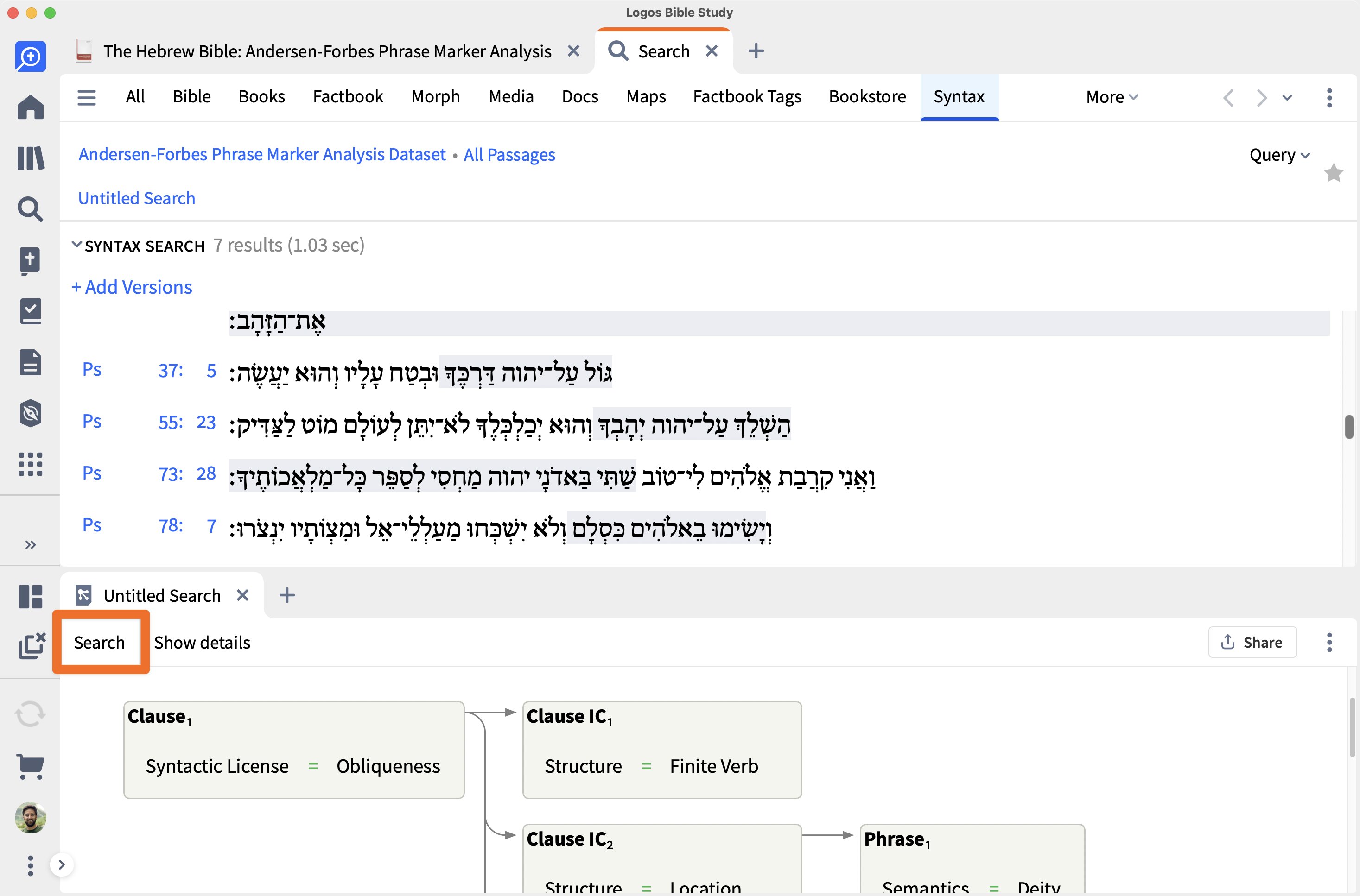The height and width of the screenshot is (896, 1360).
Task: Click the Untitled Search link
Action: pos(137,198)
